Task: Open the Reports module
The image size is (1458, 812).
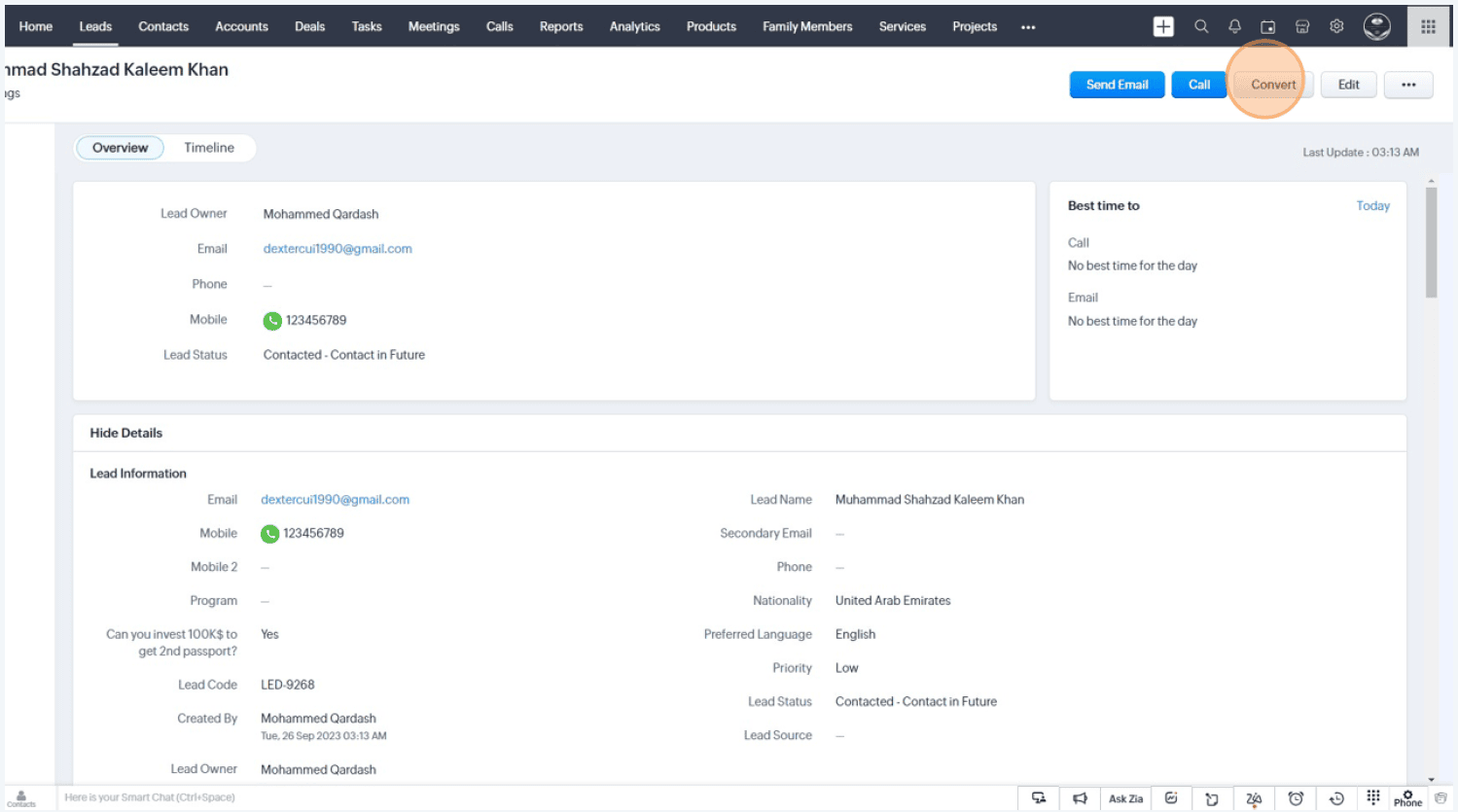Action: click(x=561, y=26)
